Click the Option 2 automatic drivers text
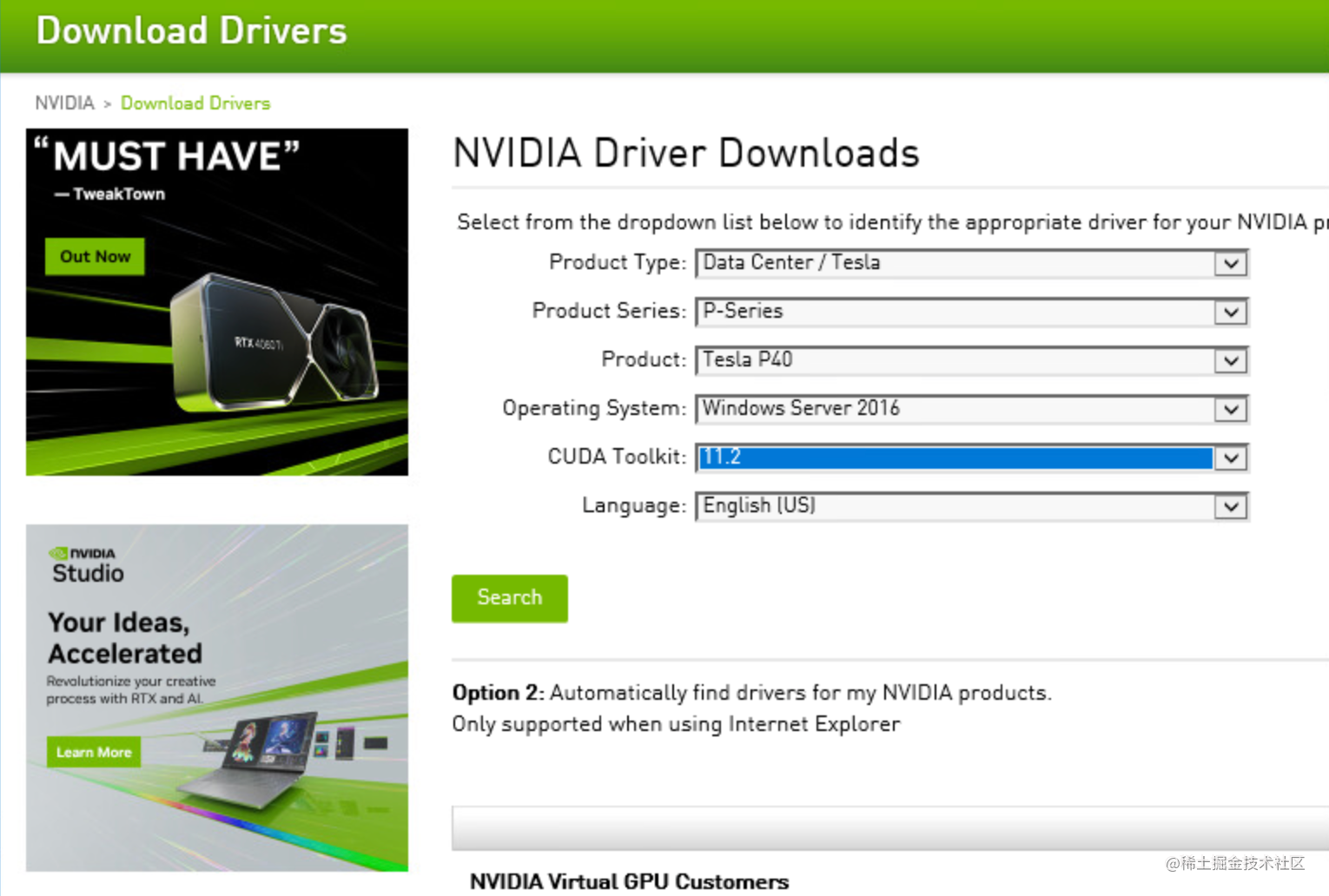 [751, 693]
